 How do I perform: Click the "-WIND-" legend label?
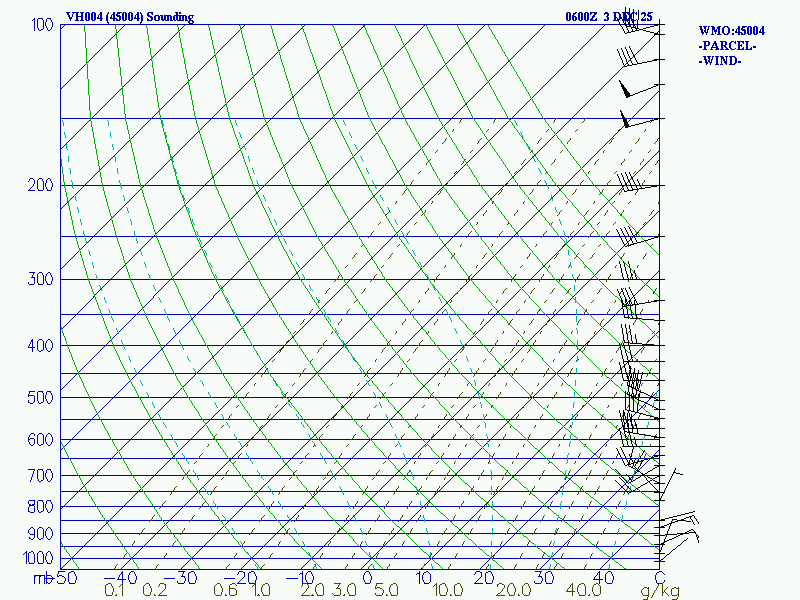720,61
